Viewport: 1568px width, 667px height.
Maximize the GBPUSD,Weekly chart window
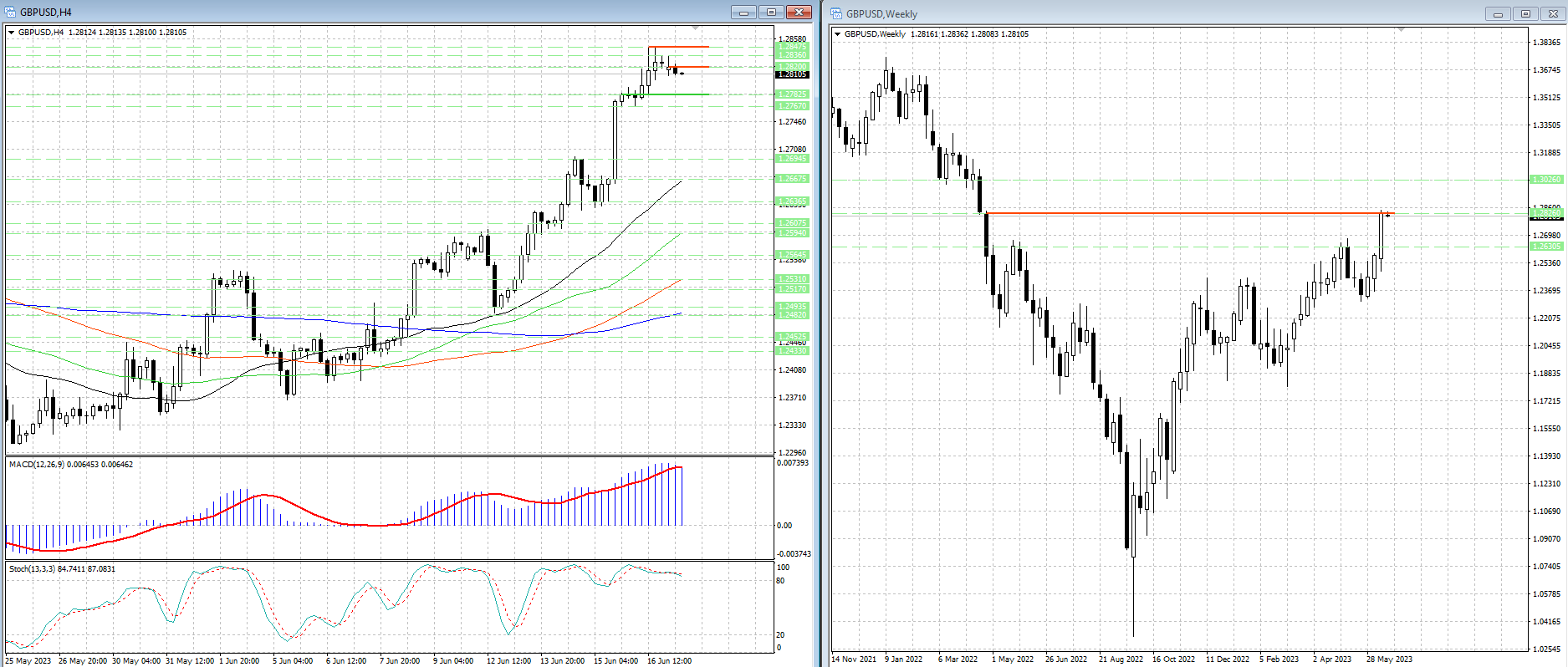pyautogui.click(x=1525, y=14)
